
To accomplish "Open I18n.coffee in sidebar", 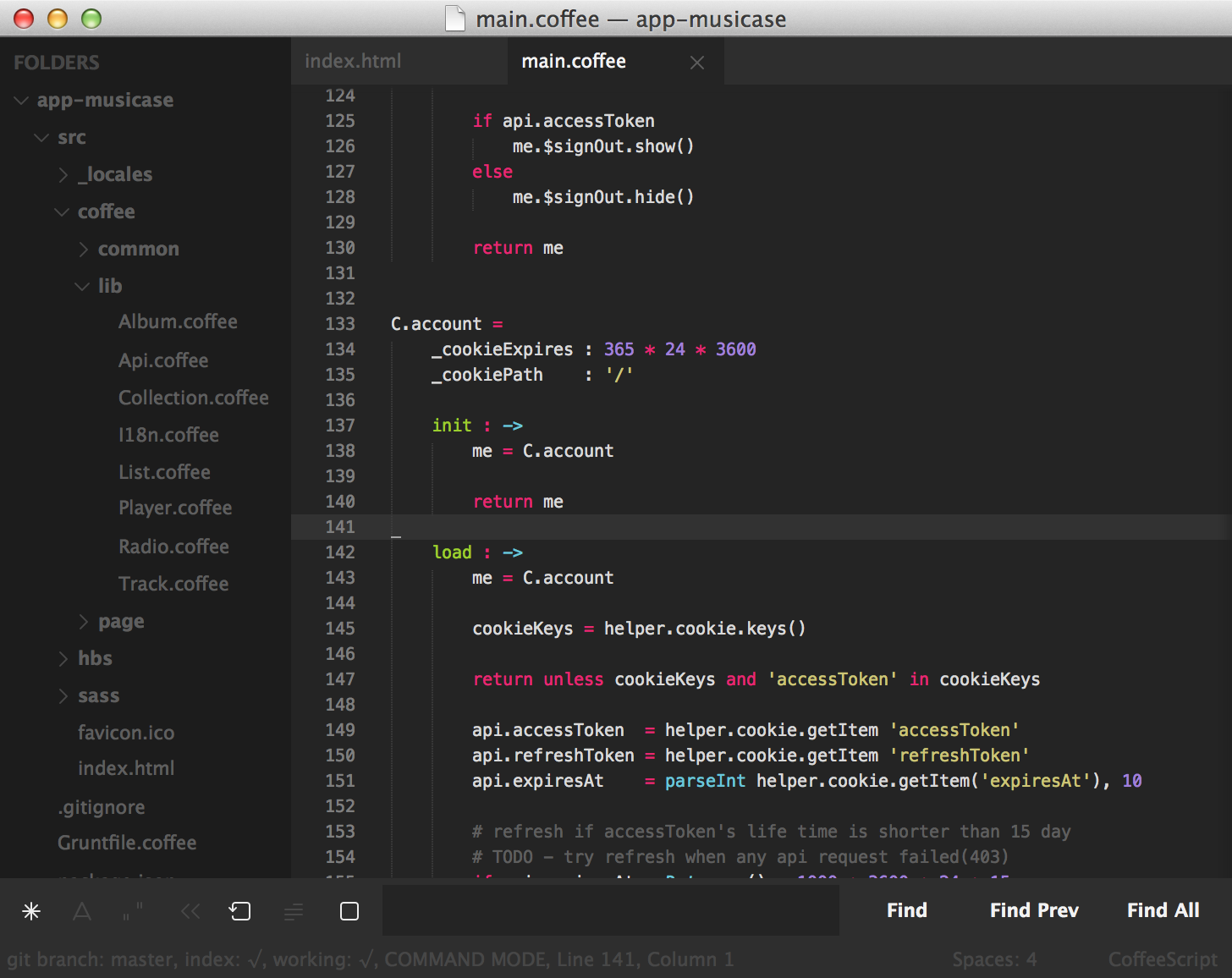I will (x=168, y=435).
